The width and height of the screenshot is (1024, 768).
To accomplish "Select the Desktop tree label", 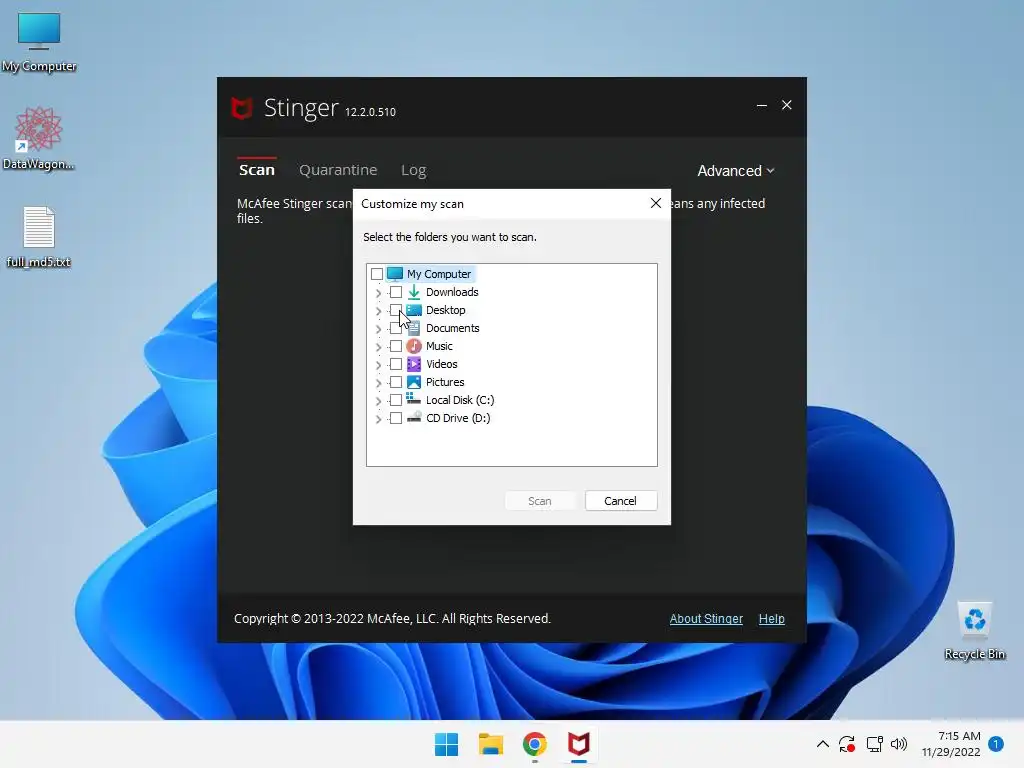I will click(x=445, y=310).
